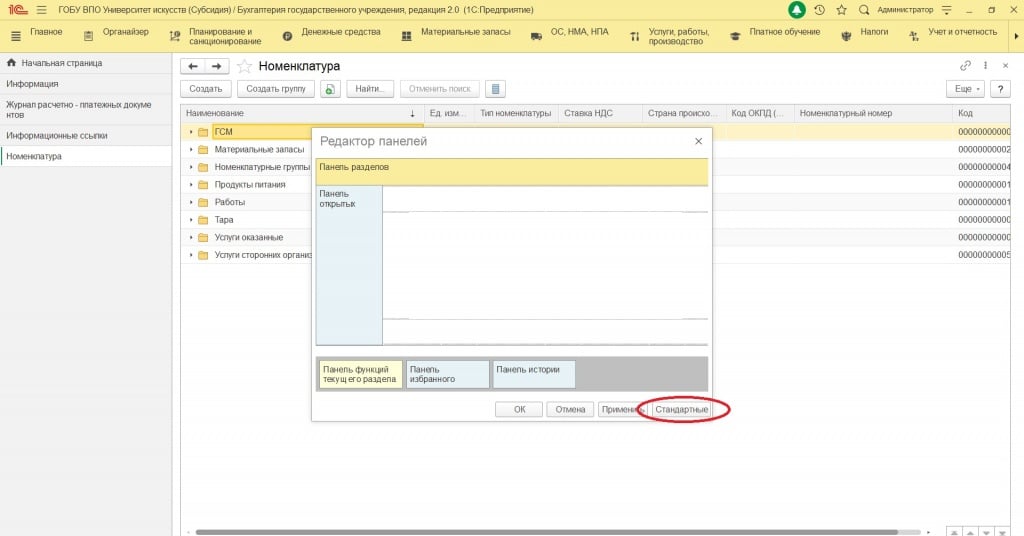Viewport: 1024px width, 536px height.
Task: Click the back navigation arrow
Action: [x=193, y=66]
